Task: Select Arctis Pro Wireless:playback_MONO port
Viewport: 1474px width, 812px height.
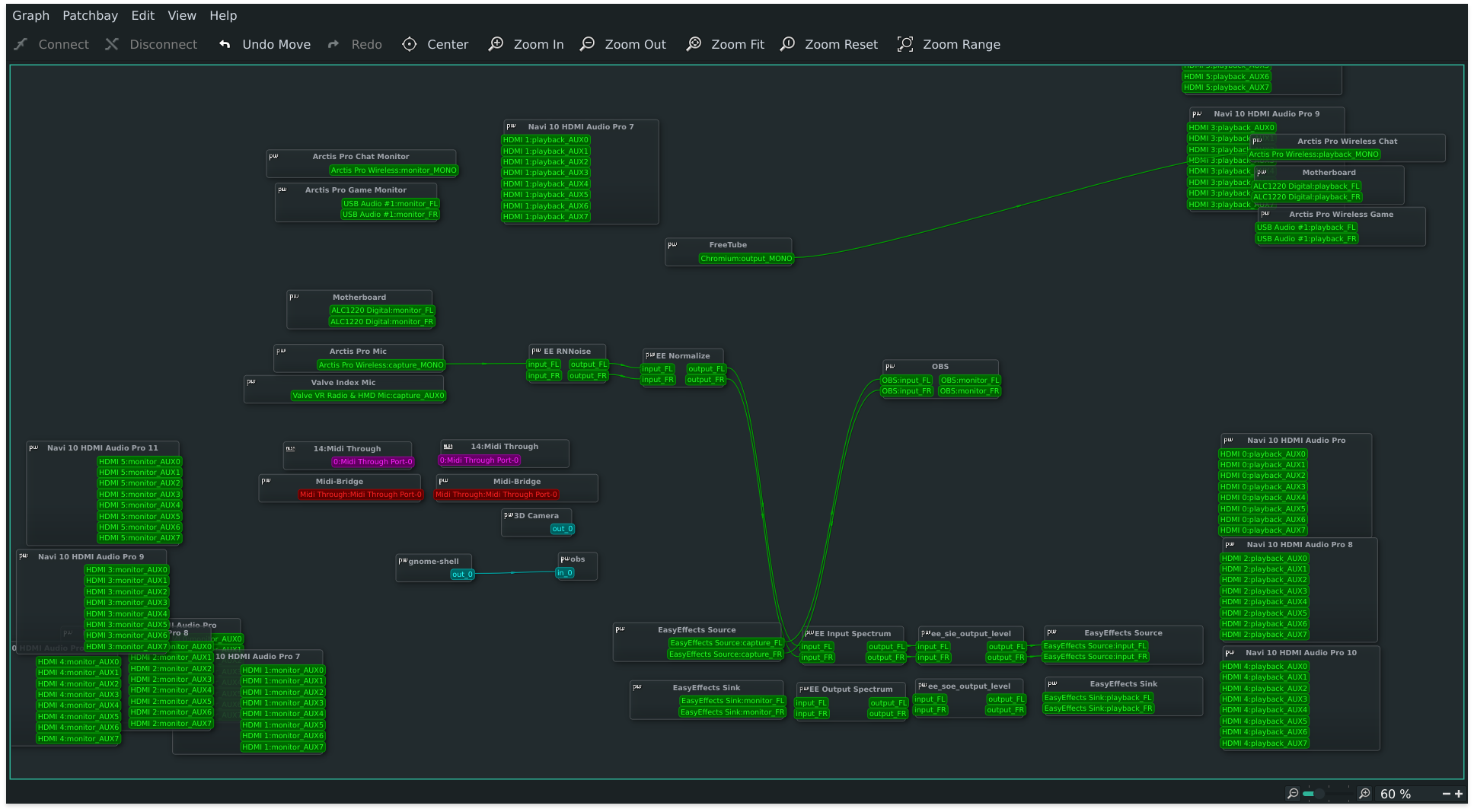Action: click(1313, 154)
